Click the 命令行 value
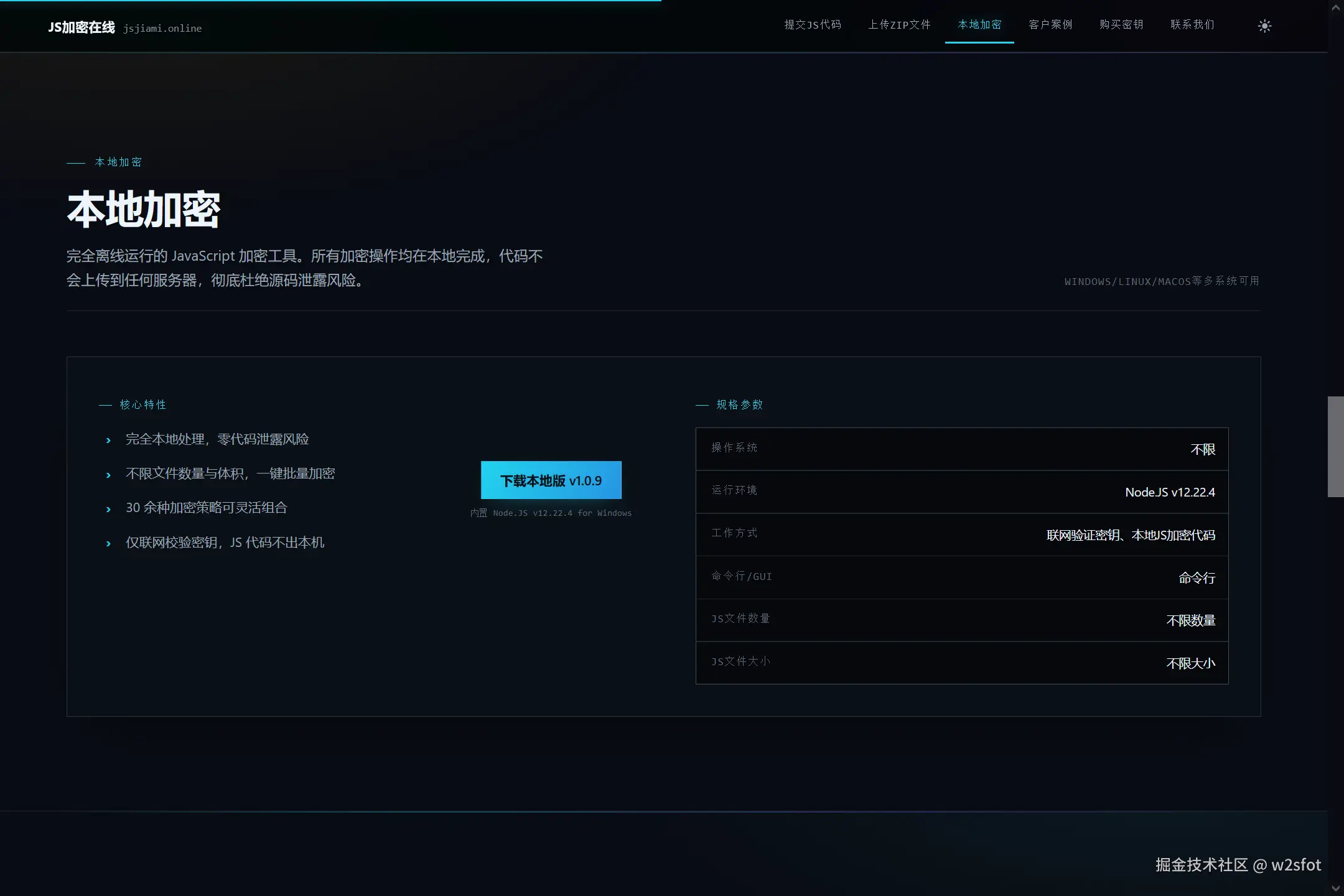Image resolution: width=1344 pixels, height=896 pixels. coord(1197,578)
